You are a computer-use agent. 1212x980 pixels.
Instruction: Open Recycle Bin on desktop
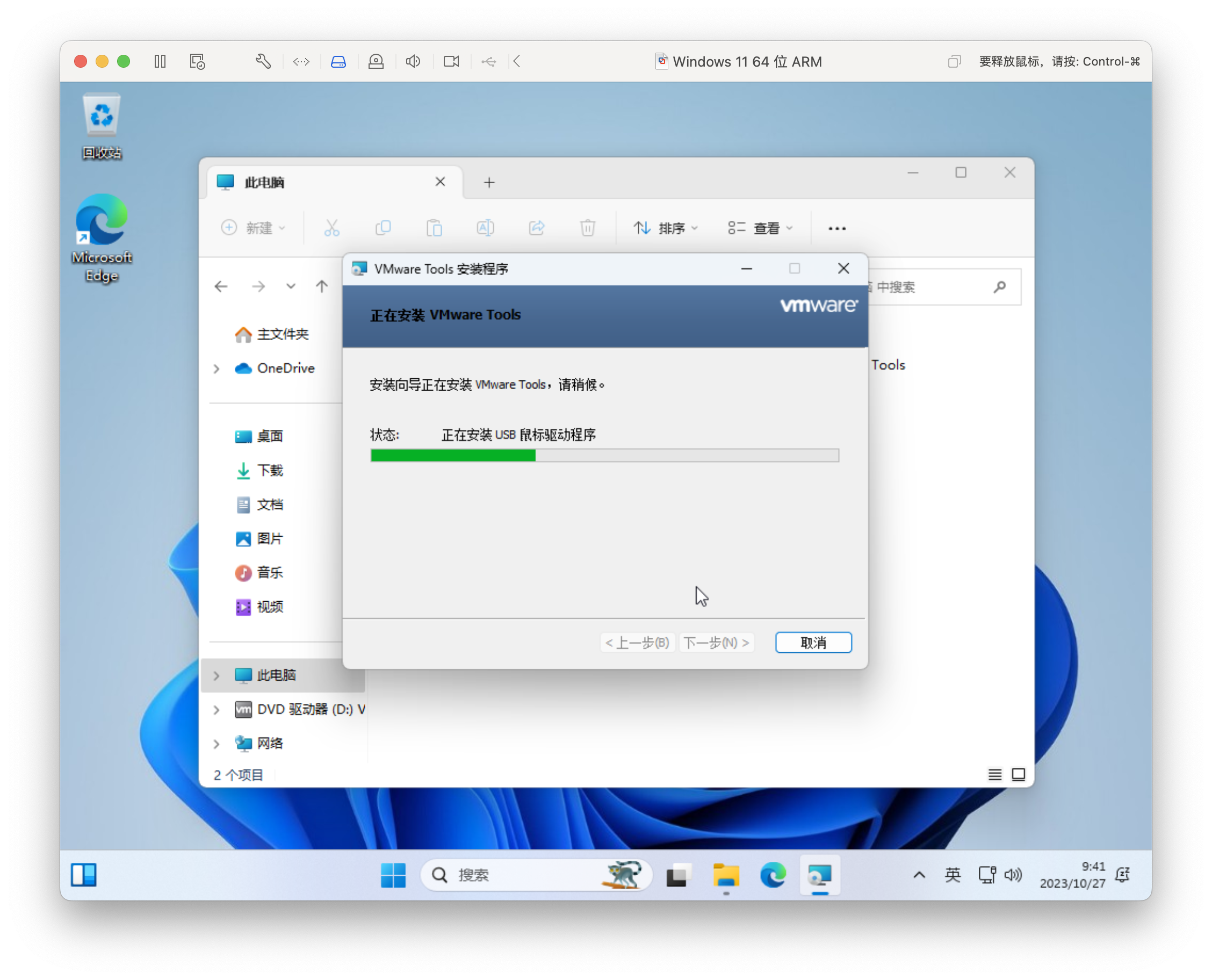click(x=102, y=125)
